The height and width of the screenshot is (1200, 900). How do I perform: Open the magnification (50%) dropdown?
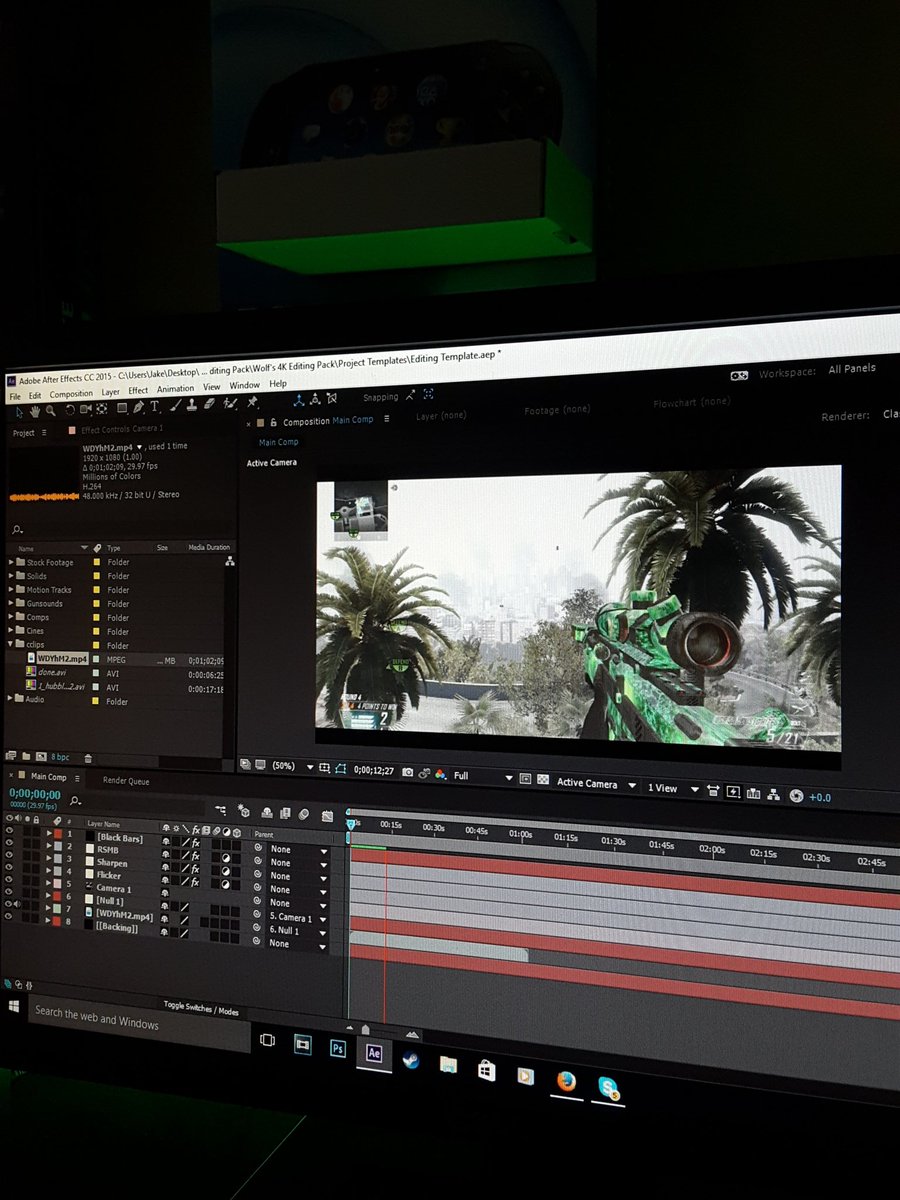(290, 767)
